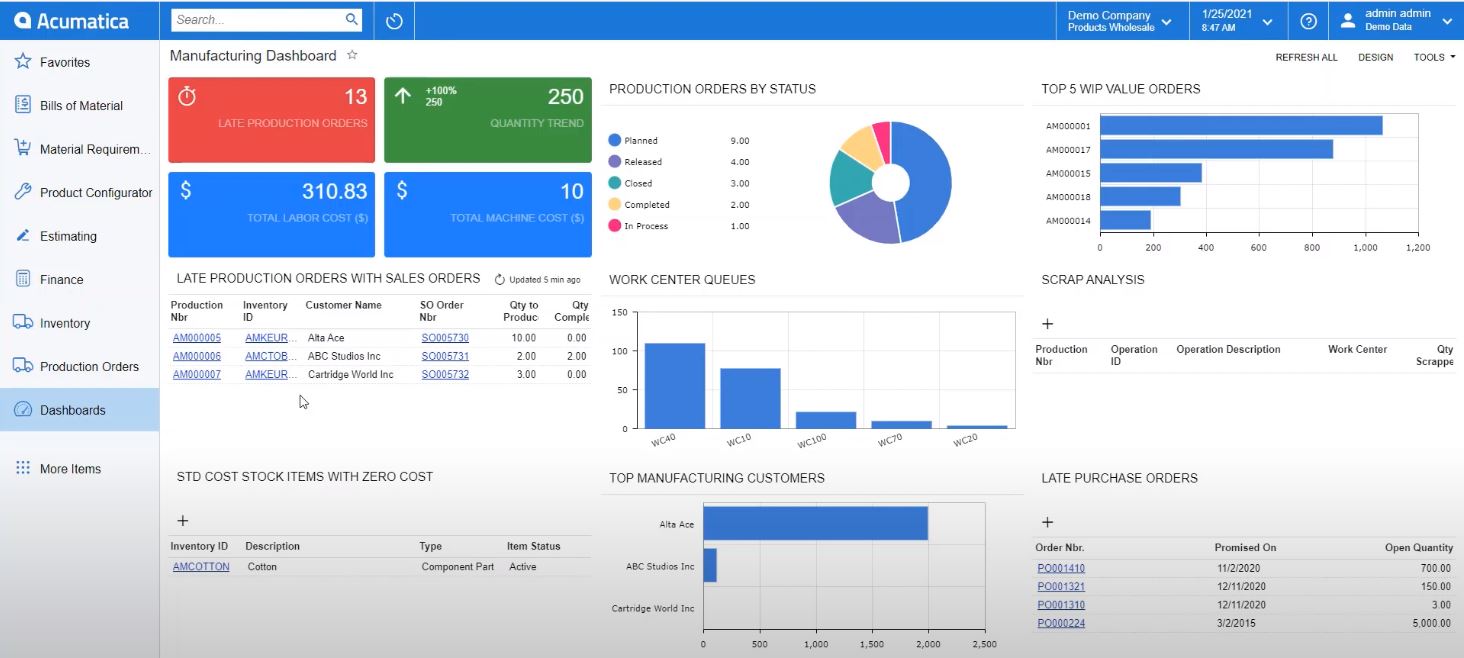This screenshot has width=1464, height=658.
Task: Click the In Process legend color swatch
Action: tap(614, 225)
